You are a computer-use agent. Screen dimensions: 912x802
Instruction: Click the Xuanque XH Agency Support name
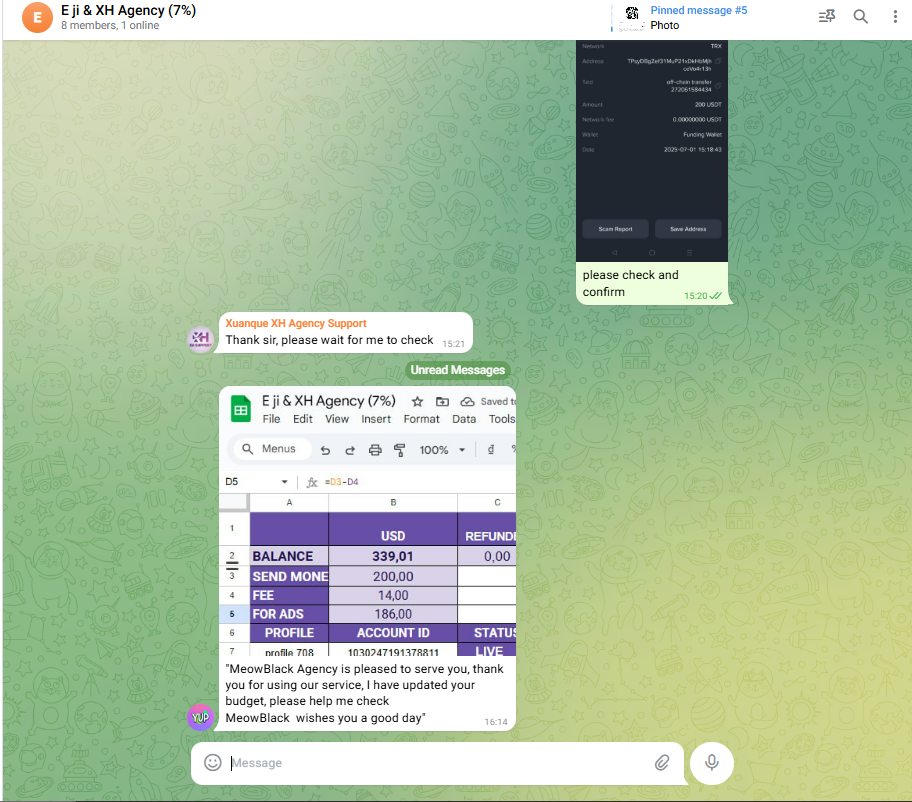(x=296, y=323)
